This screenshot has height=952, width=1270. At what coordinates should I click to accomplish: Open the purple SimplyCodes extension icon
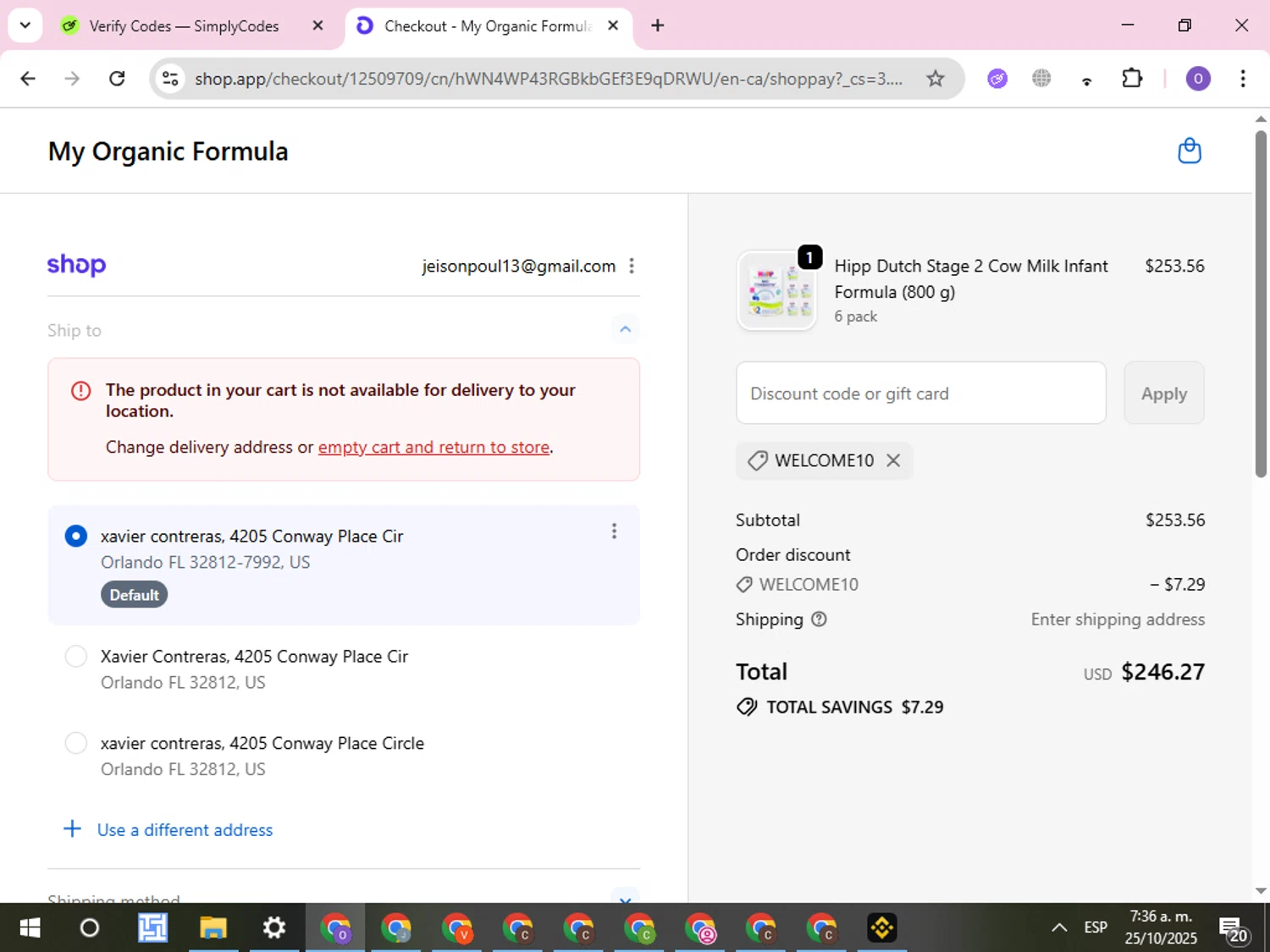(997, 79)
